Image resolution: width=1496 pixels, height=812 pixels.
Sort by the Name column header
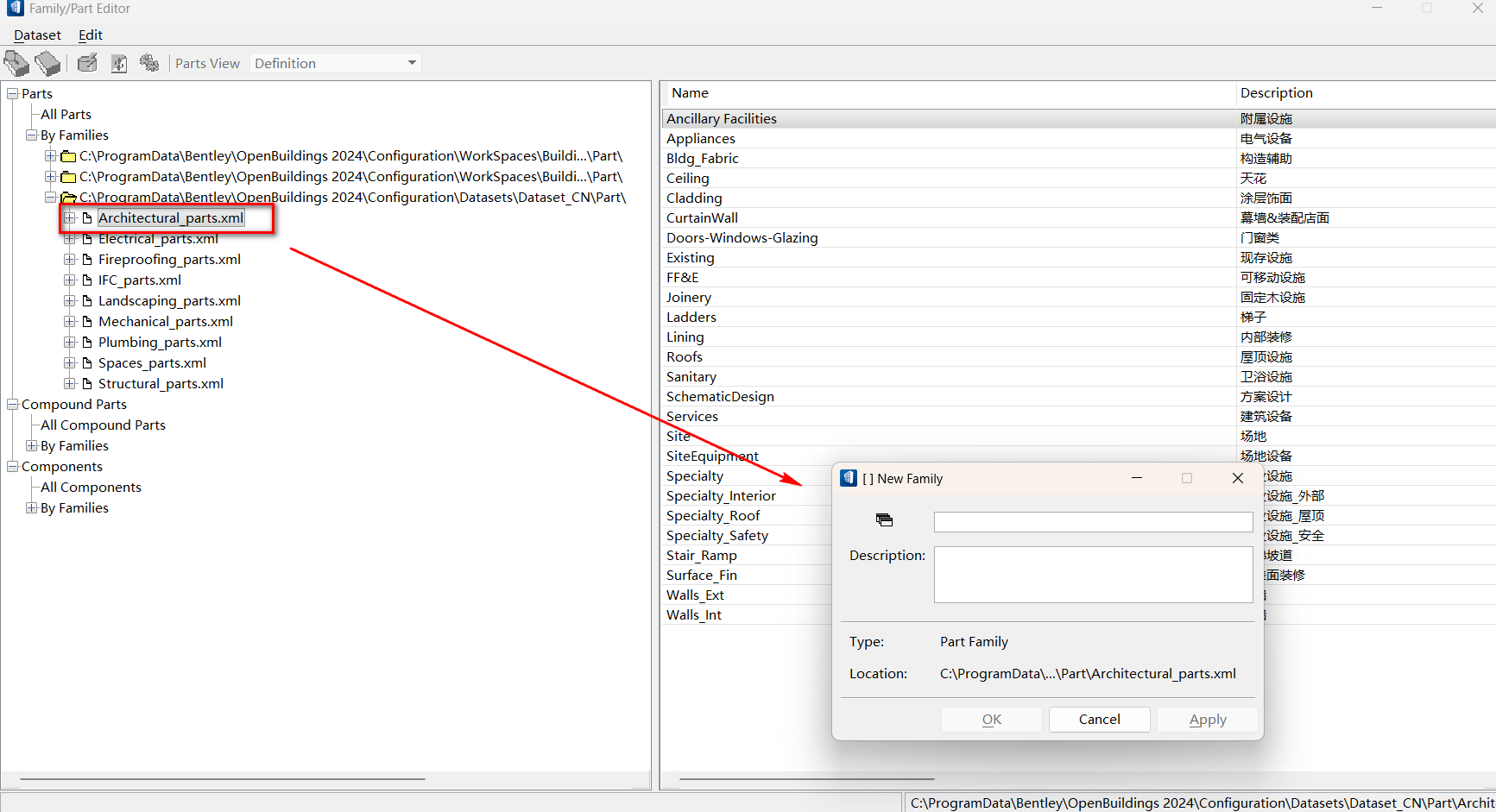pos(950,93)
